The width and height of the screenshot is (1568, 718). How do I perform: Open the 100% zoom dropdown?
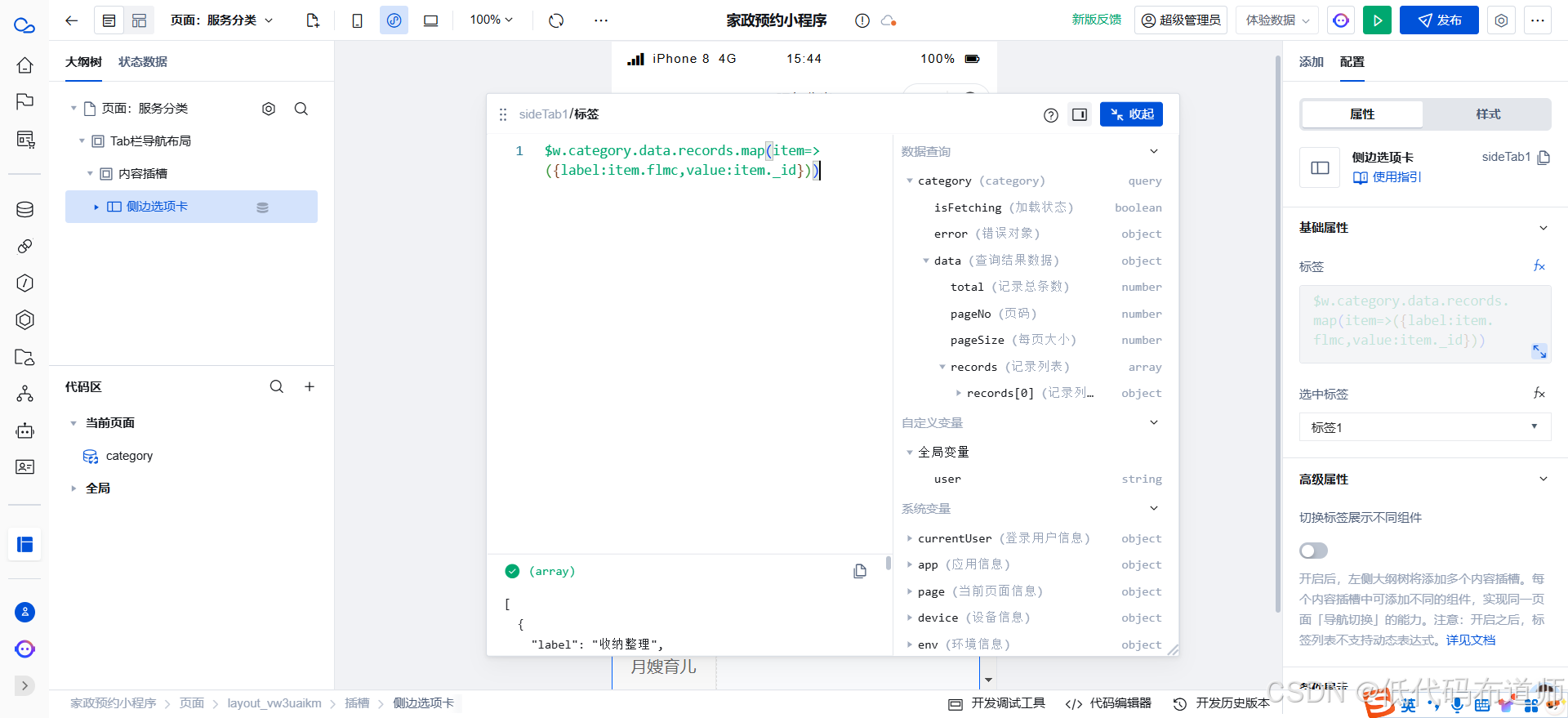491,20
